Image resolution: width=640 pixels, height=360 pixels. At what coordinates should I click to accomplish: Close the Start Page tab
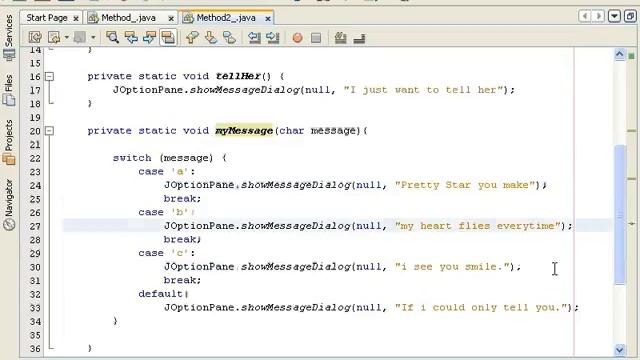coord(76,18)
